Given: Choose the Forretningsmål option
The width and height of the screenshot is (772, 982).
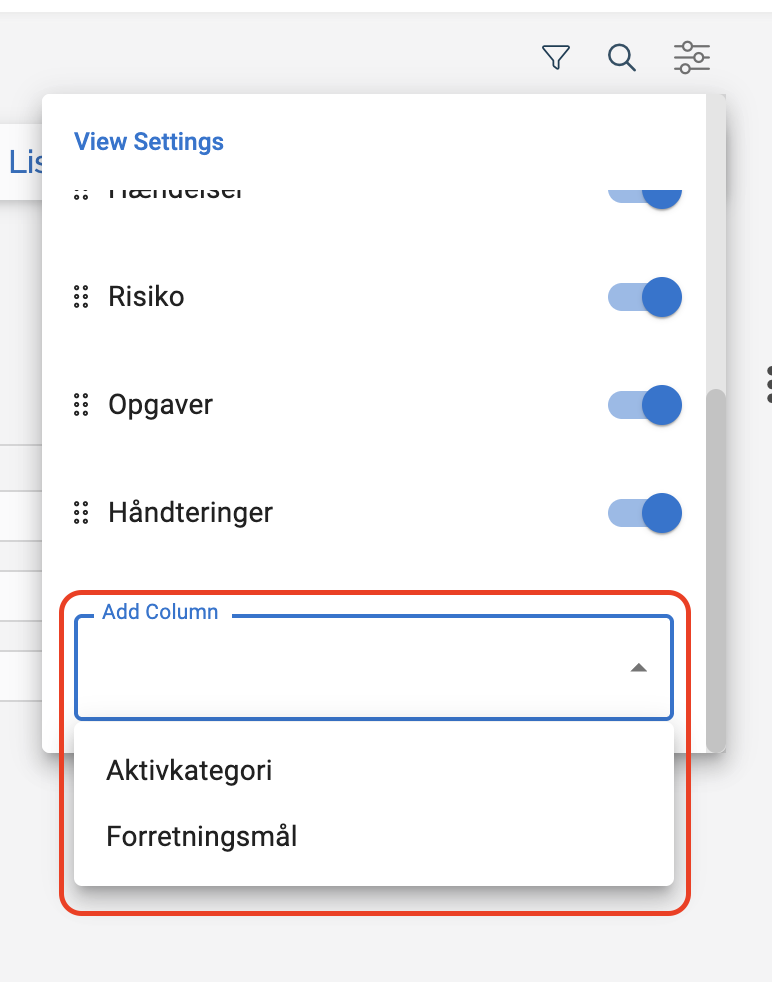Looking at the screenshot, I should 202,836.
